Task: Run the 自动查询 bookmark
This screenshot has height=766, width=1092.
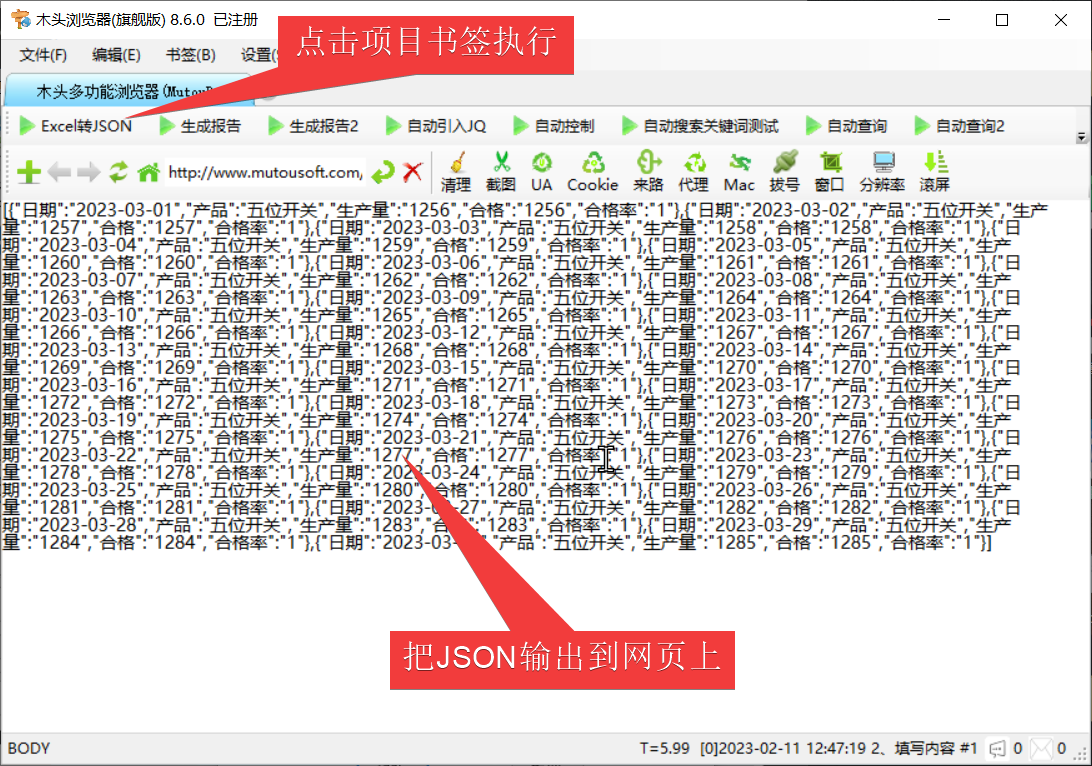Action: pos(846,126)
